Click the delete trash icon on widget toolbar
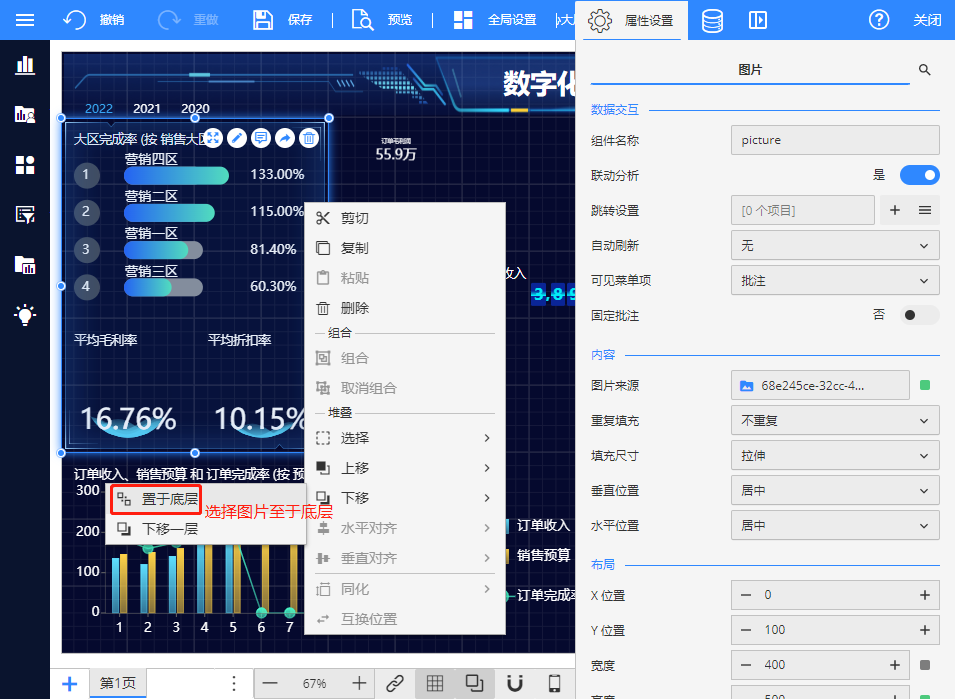 tap(310, 138)
